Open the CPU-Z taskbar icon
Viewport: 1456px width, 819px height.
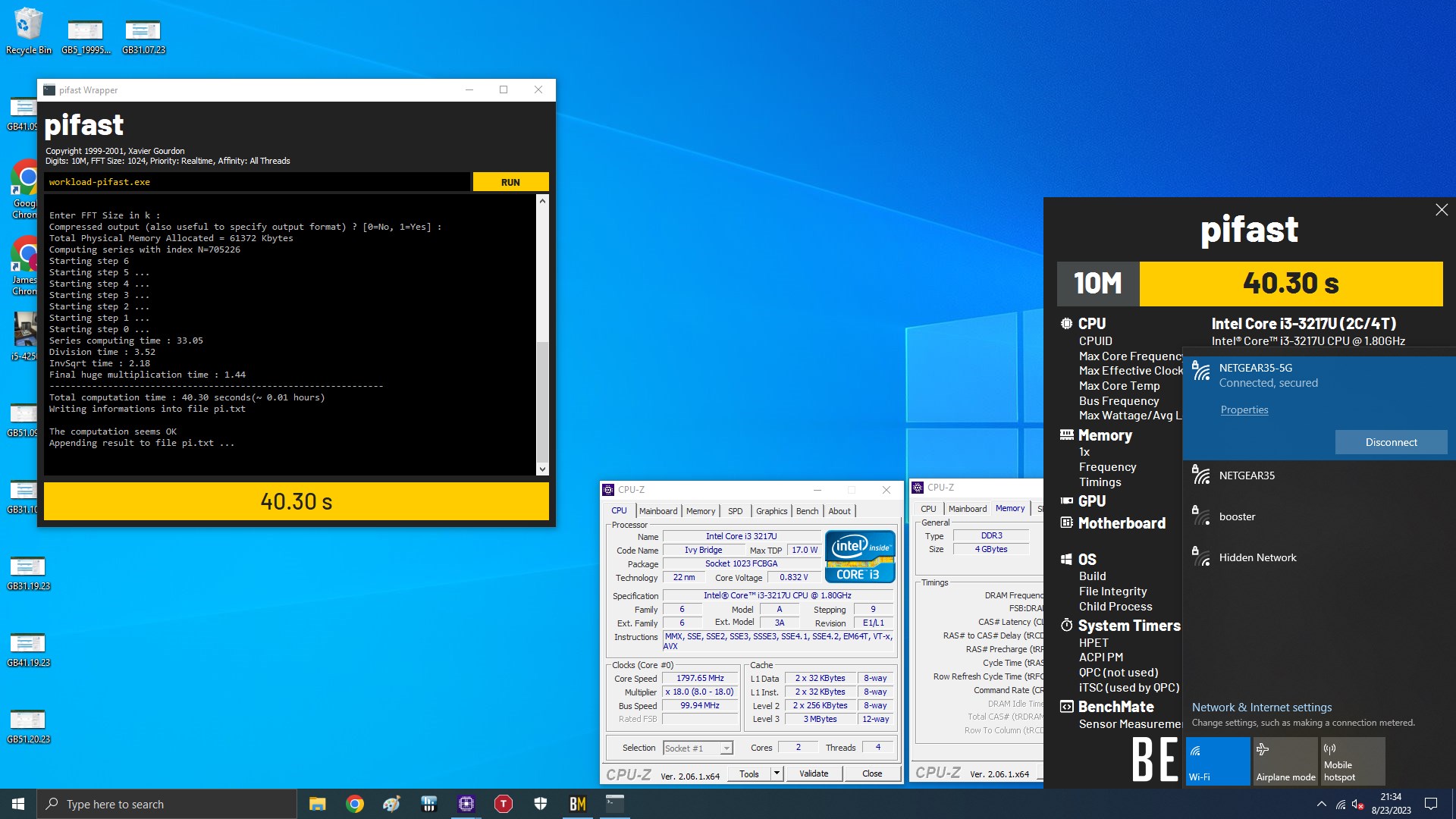466,804
